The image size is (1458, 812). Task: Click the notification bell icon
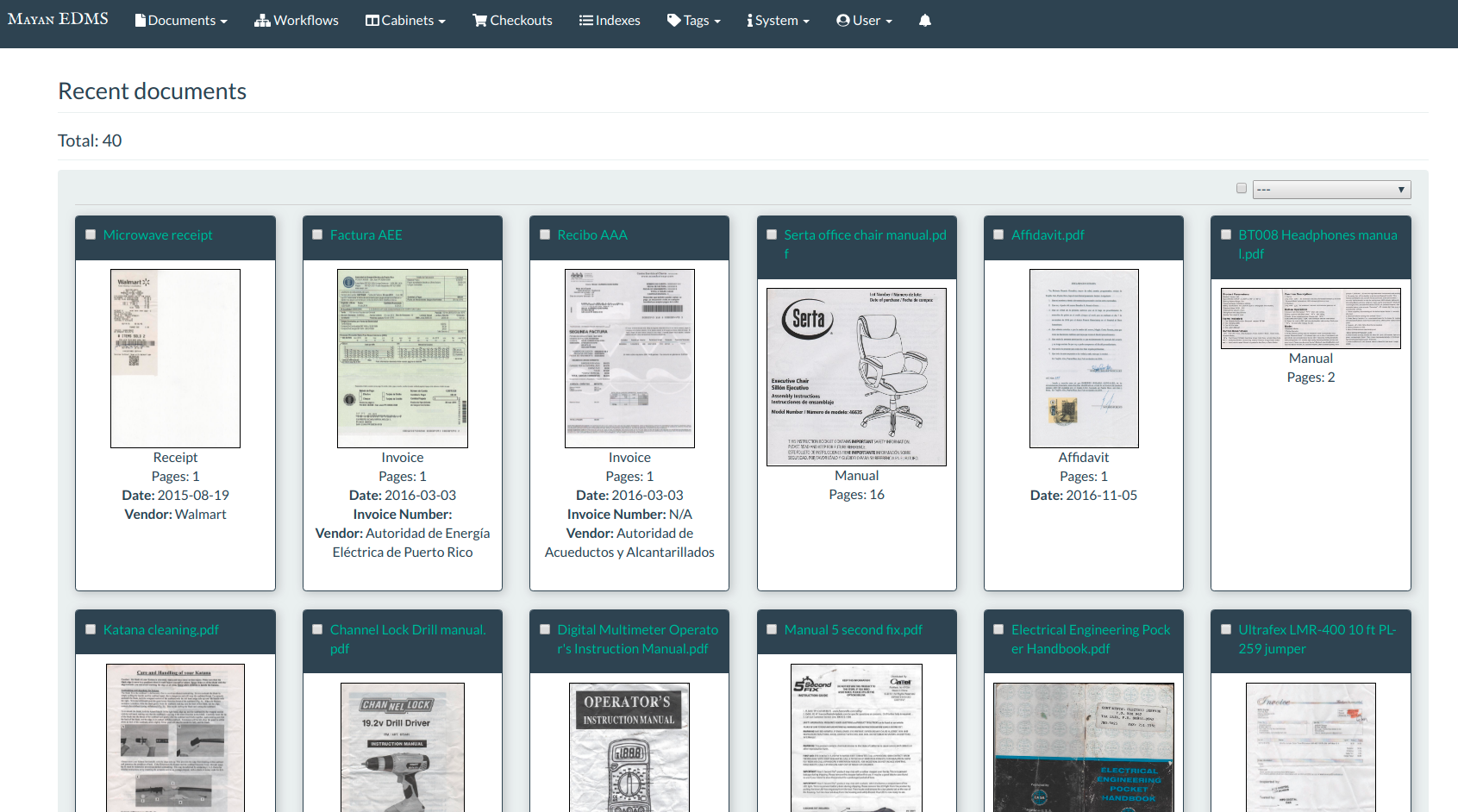tap(924, 20)
